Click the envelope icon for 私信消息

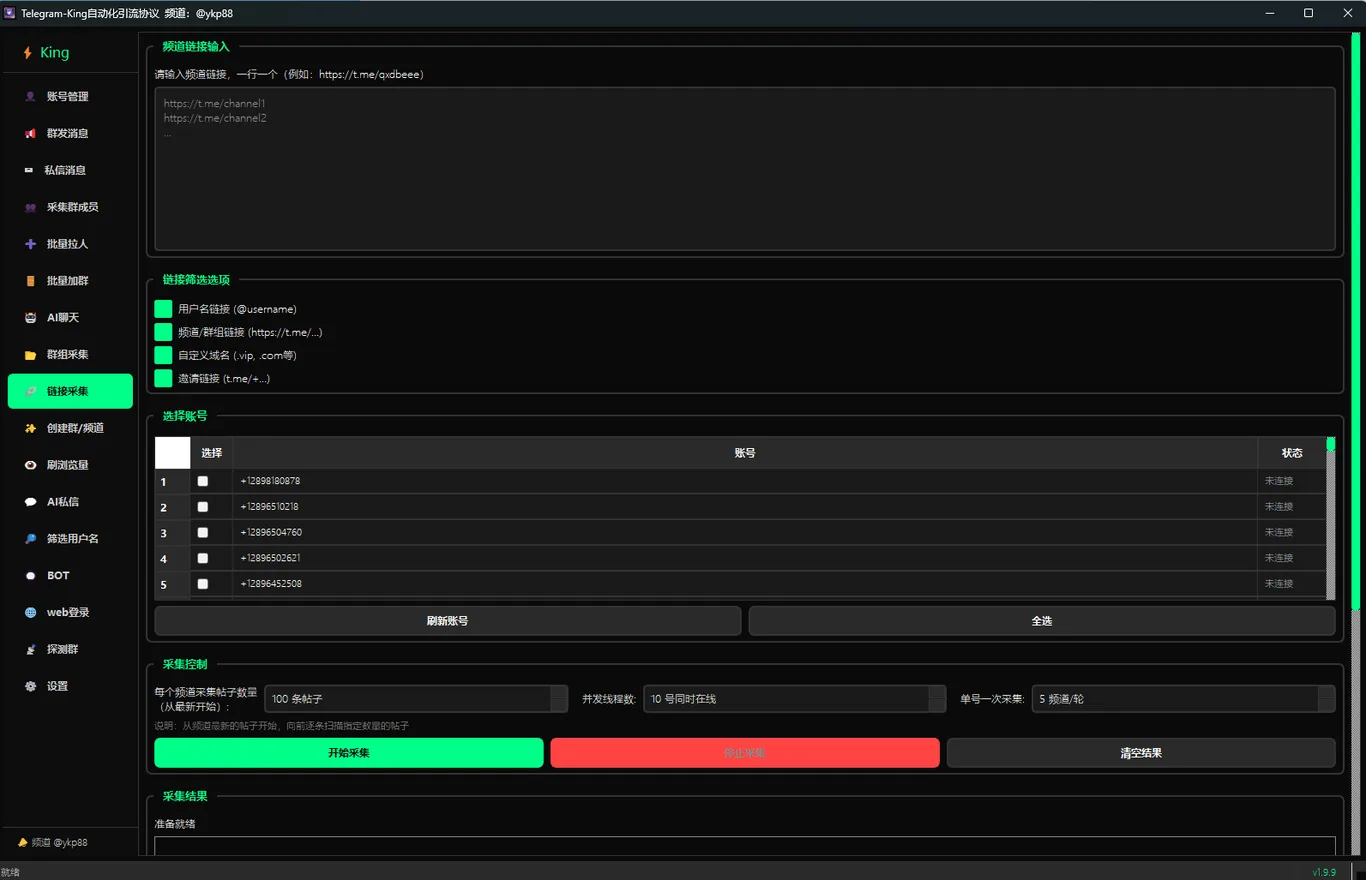30,171
